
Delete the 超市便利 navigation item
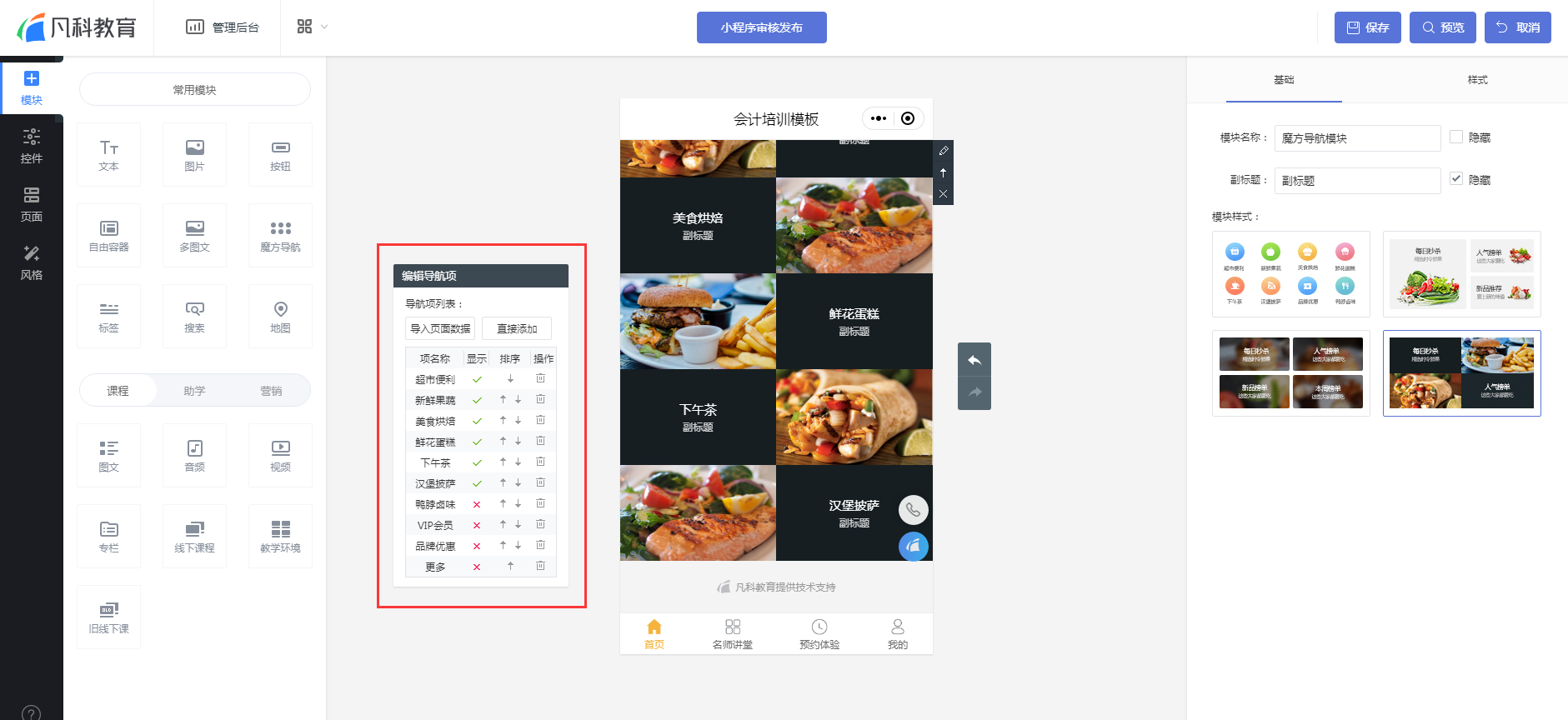click(540, 378)
